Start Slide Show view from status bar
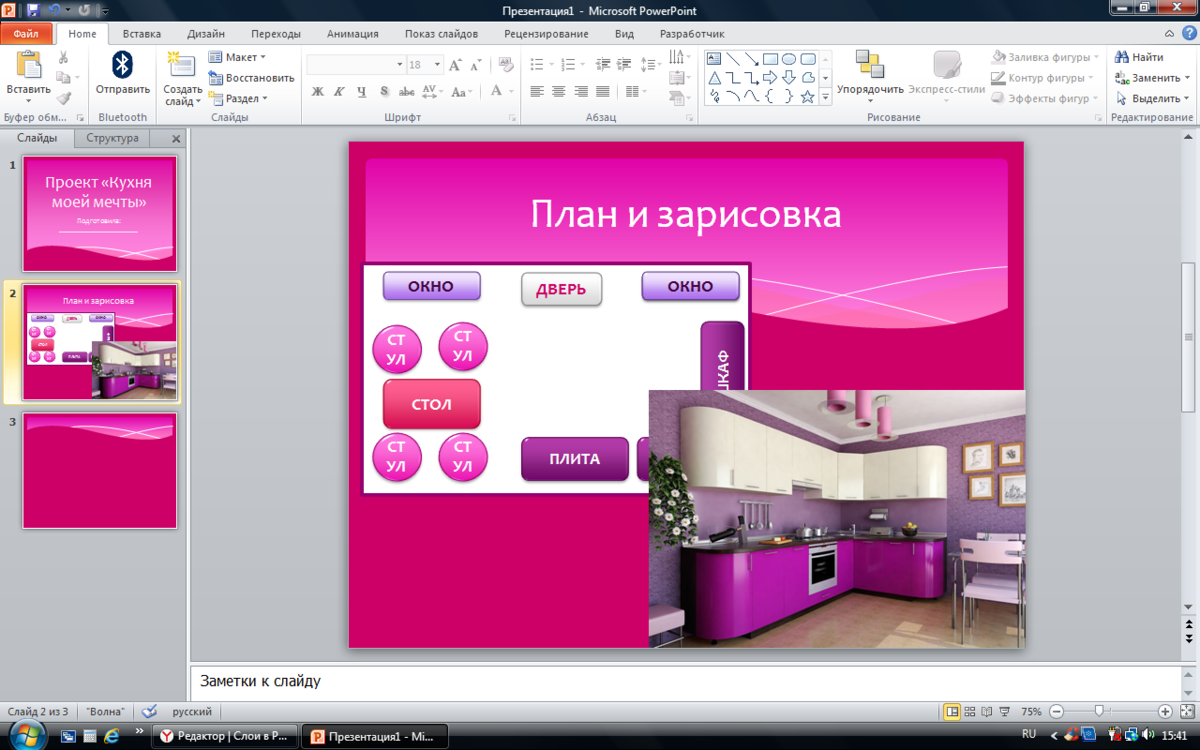1200x750 pixels. coord(1004,711)
